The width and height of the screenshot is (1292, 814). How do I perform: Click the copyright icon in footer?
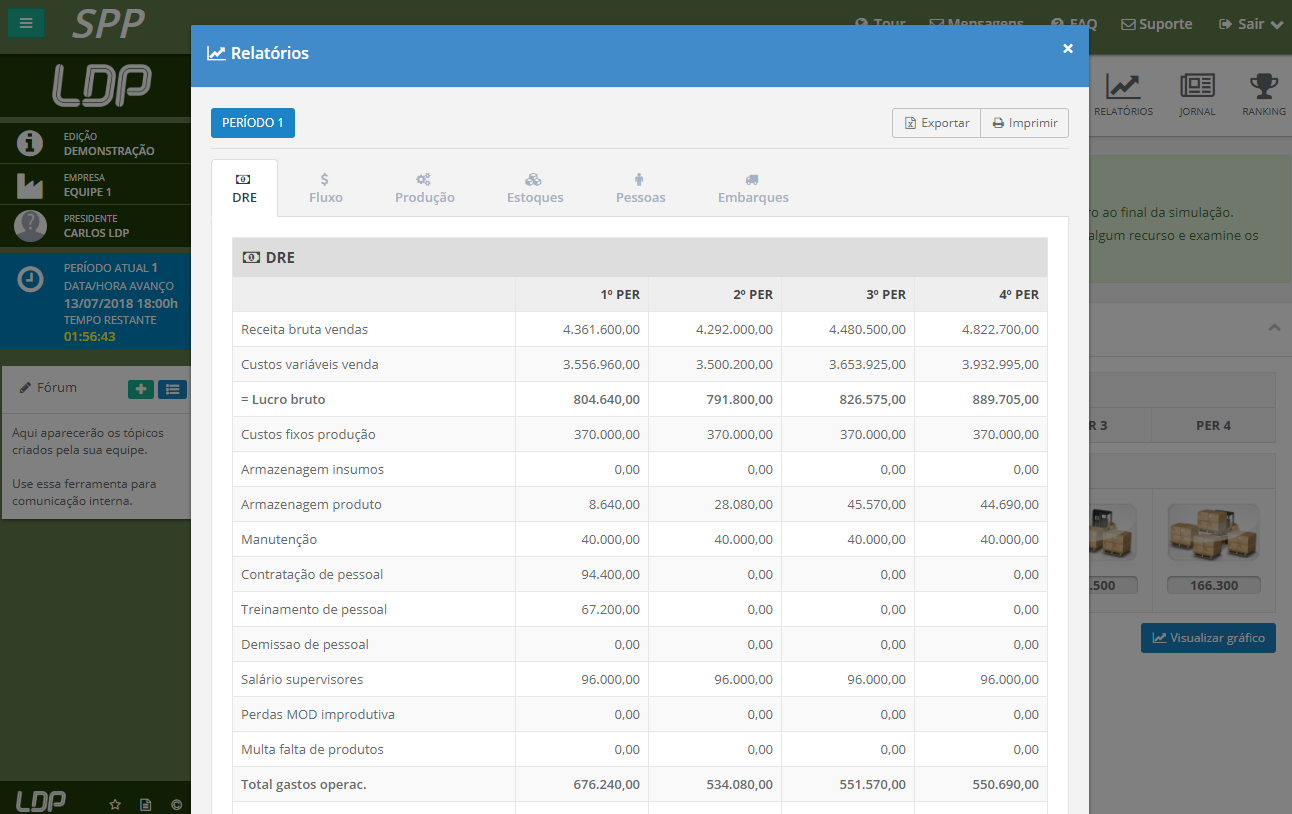(176, 804)
